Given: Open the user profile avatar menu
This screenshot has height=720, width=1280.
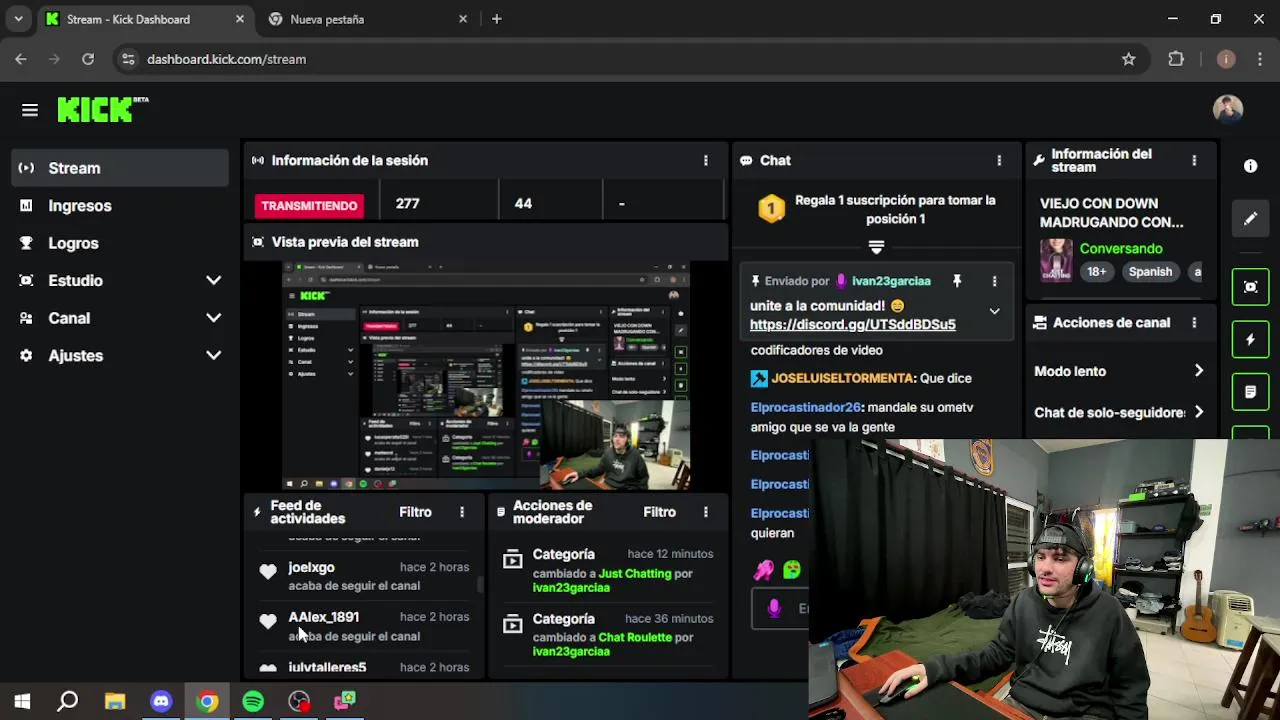Looking at the screenshot, I should click(x=1228, y=109).
